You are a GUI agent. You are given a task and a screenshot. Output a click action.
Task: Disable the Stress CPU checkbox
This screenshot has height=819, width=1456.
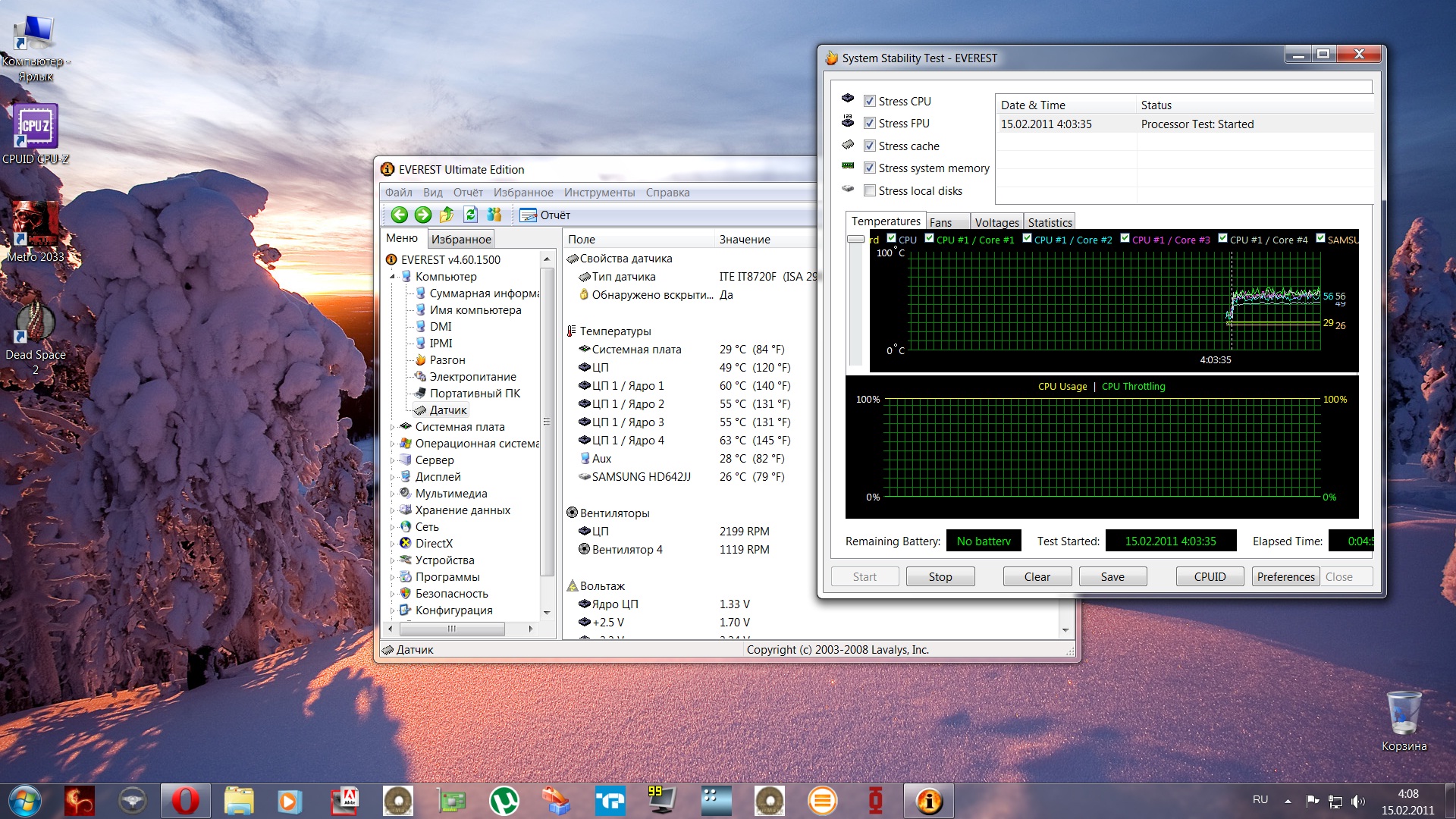[x=870, y=101]
